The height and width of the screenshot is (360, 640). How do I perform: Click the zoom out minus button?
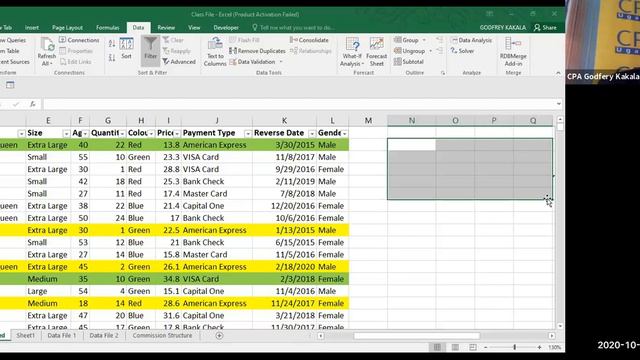pos(485,347)
